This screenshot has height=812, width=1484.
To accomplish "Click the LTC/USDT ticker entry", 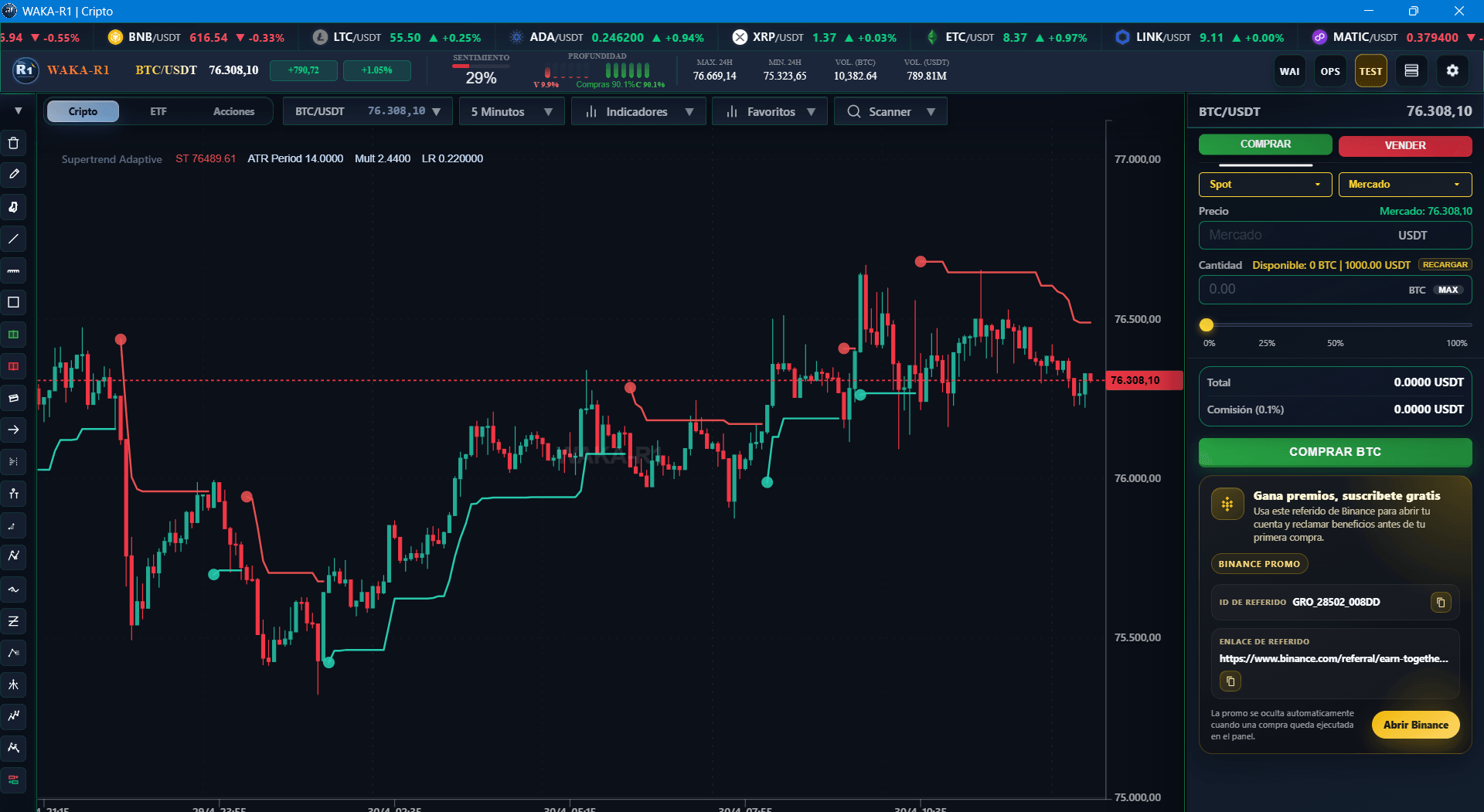I will click(x=397, y=37).
